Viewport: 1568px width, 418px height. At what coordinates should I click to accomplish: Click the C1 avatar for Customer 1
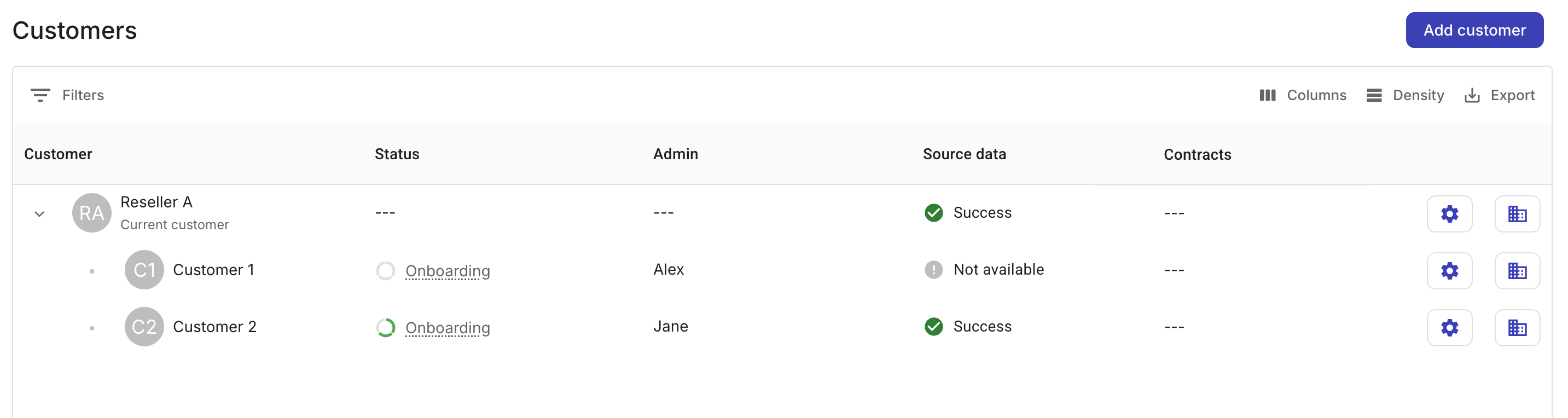[x=144, y=270]
